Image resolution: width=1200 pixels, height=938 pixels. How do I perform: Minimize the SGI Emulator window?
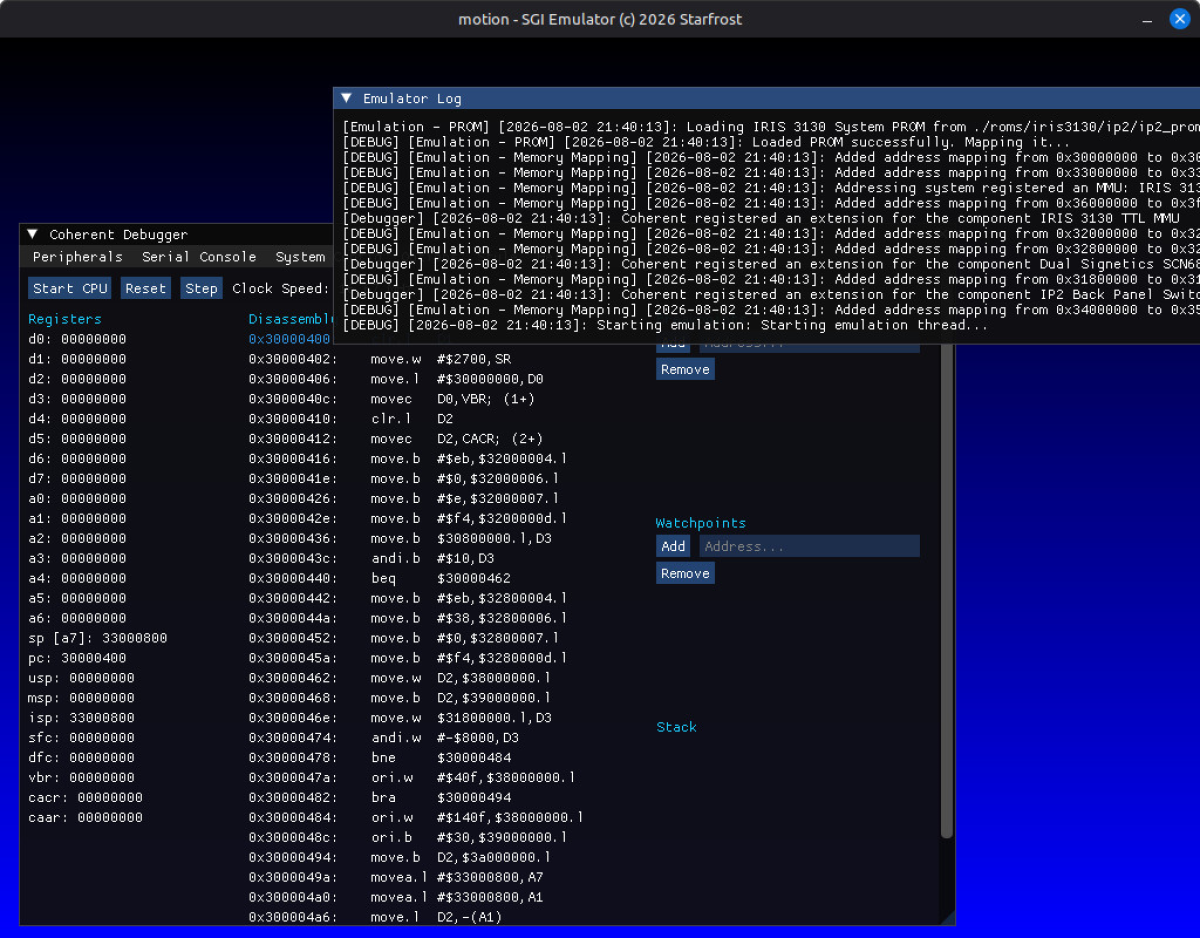1146,19
